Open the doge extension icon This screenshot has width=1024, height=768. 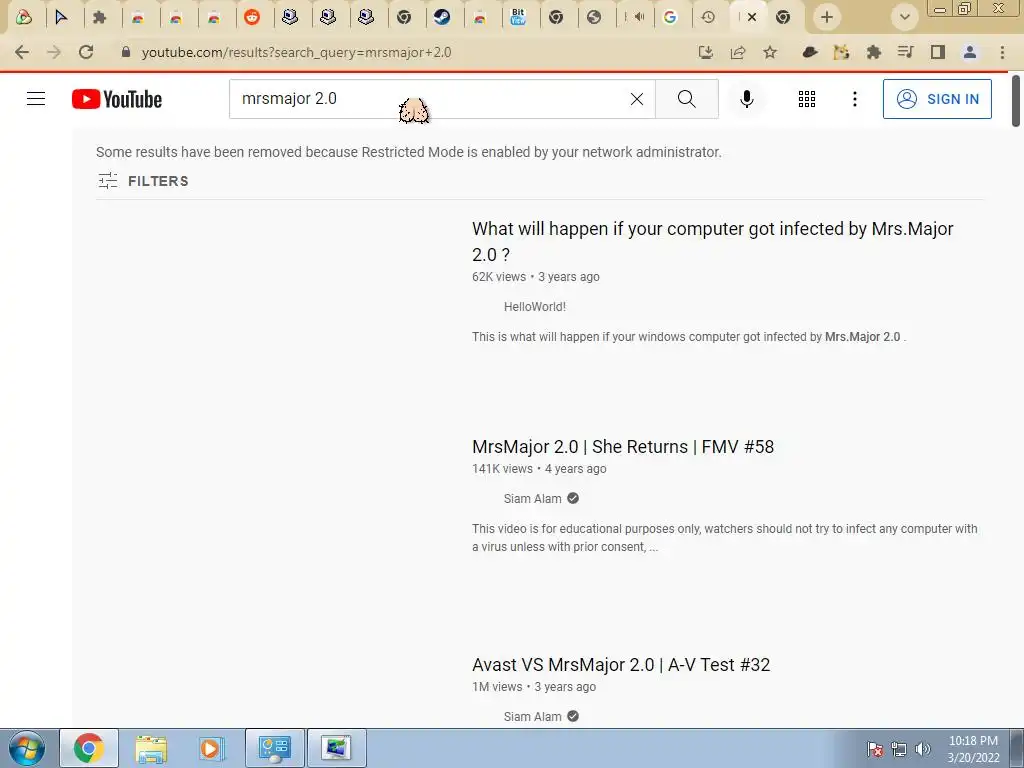tap(841, 52)
